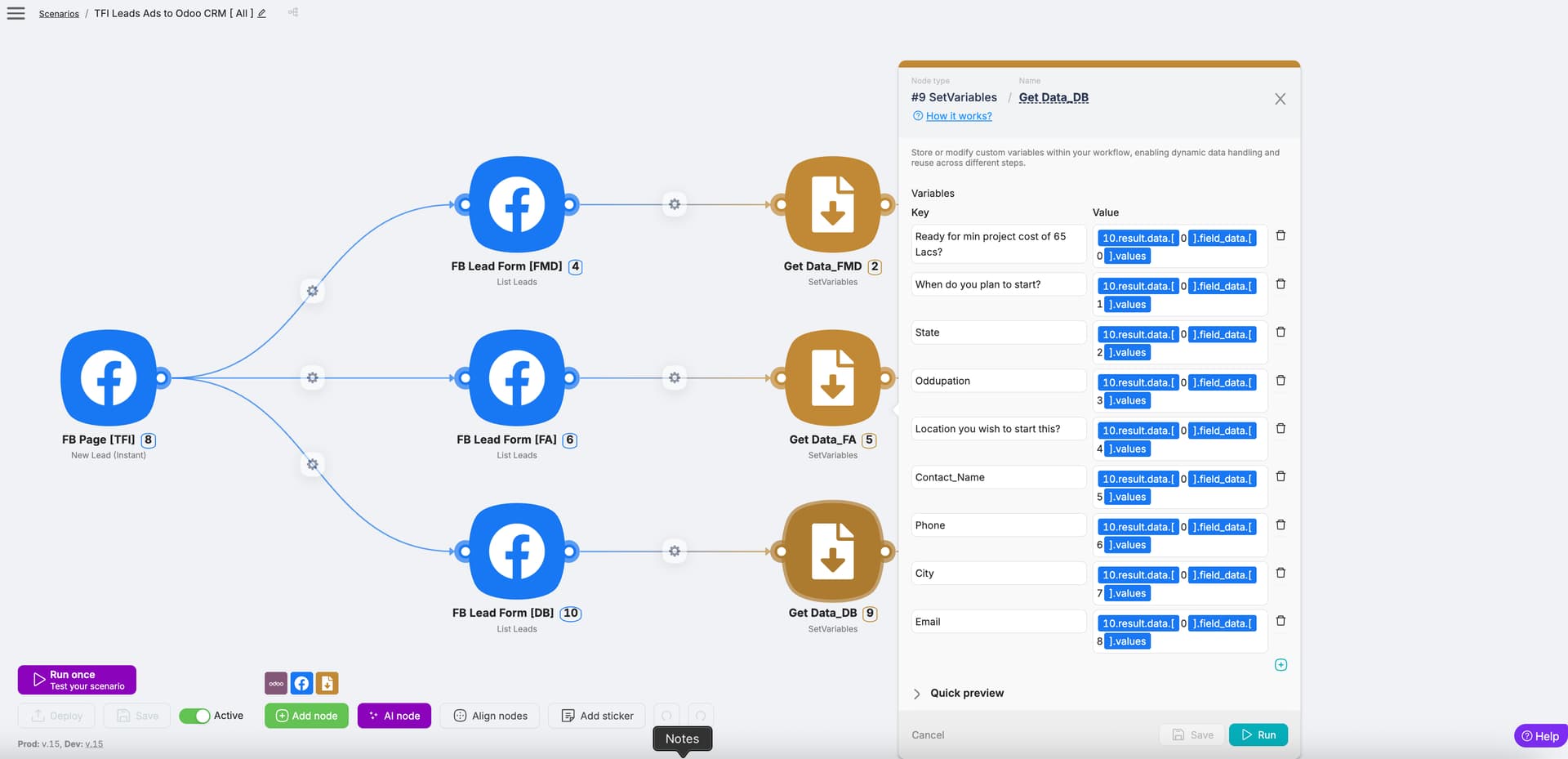Delete the Contact_Name variable row
The image size is (1568, 759).
1281,476
